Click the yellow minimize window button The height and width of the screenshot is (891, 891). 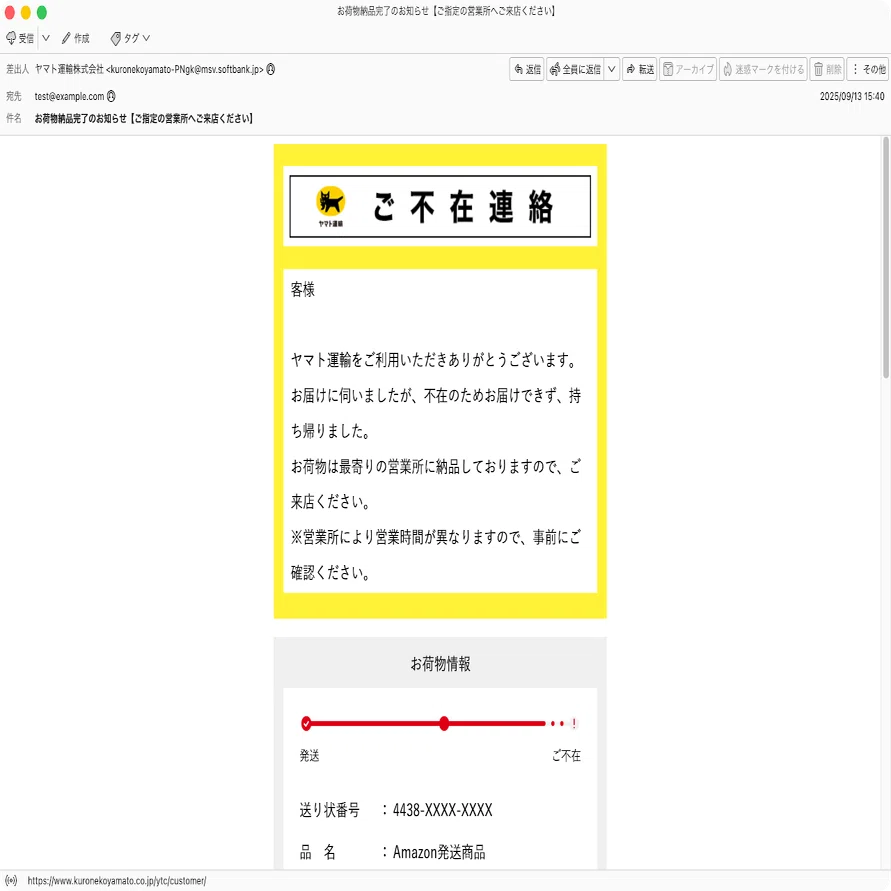pyautogui.click(x=26, y=13)
